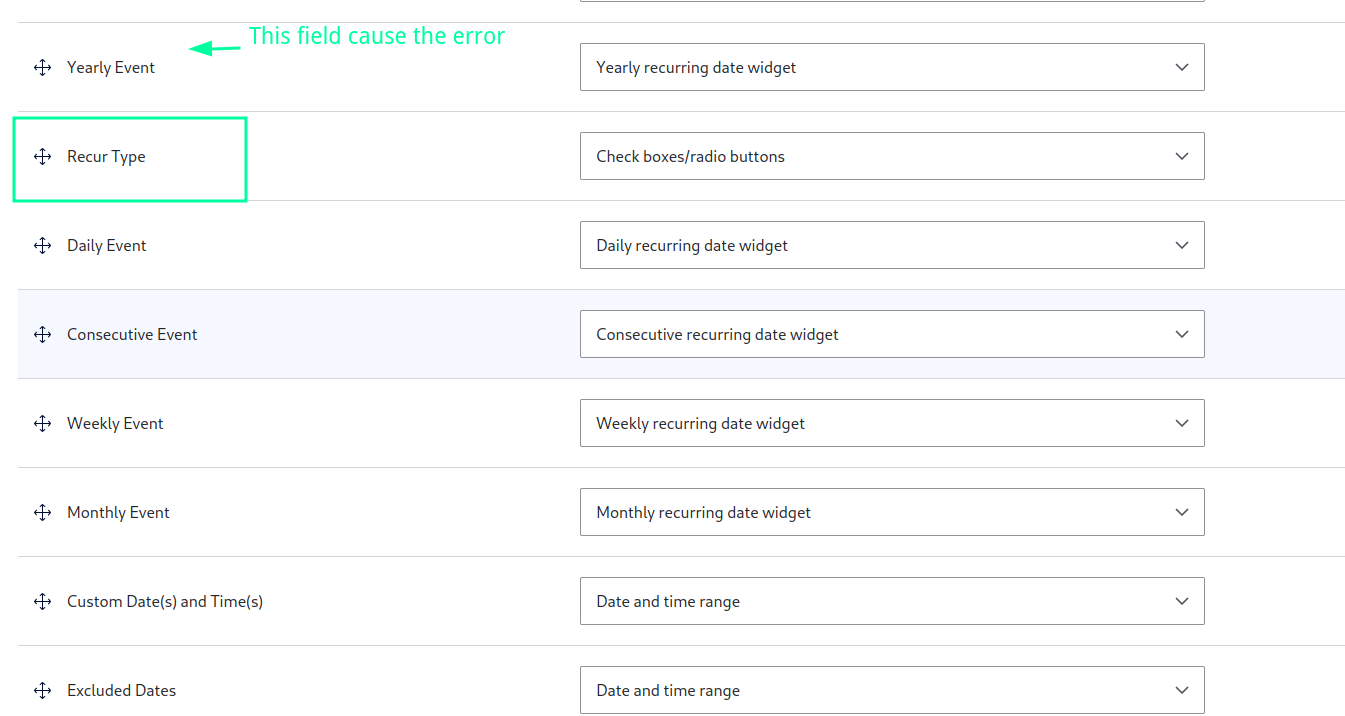Click the move handle for Recur Type
This screenshot has height=716, width=1345.
(x=42, y=157)
